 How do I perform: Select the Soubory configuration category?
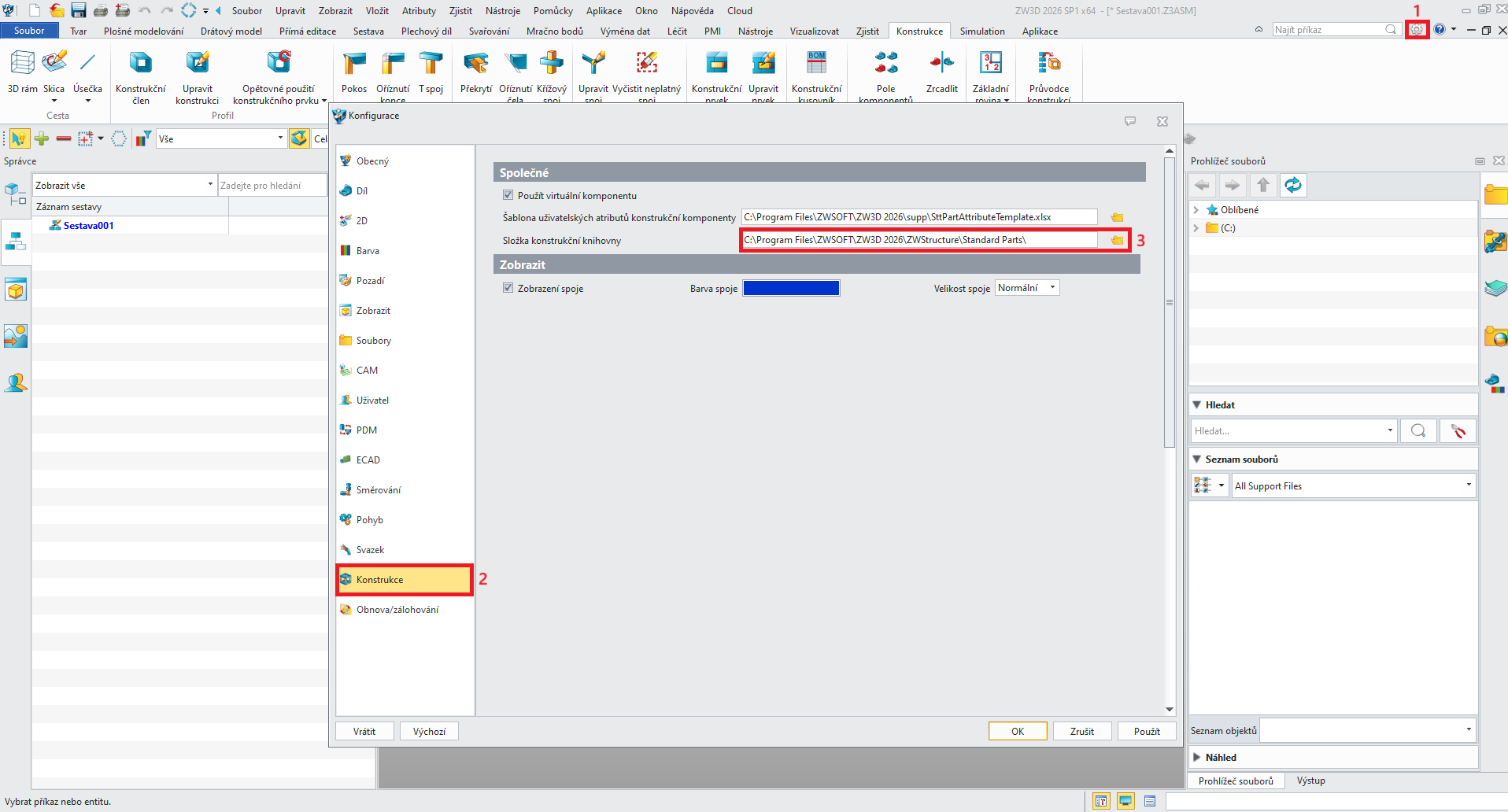click(373, 341)
